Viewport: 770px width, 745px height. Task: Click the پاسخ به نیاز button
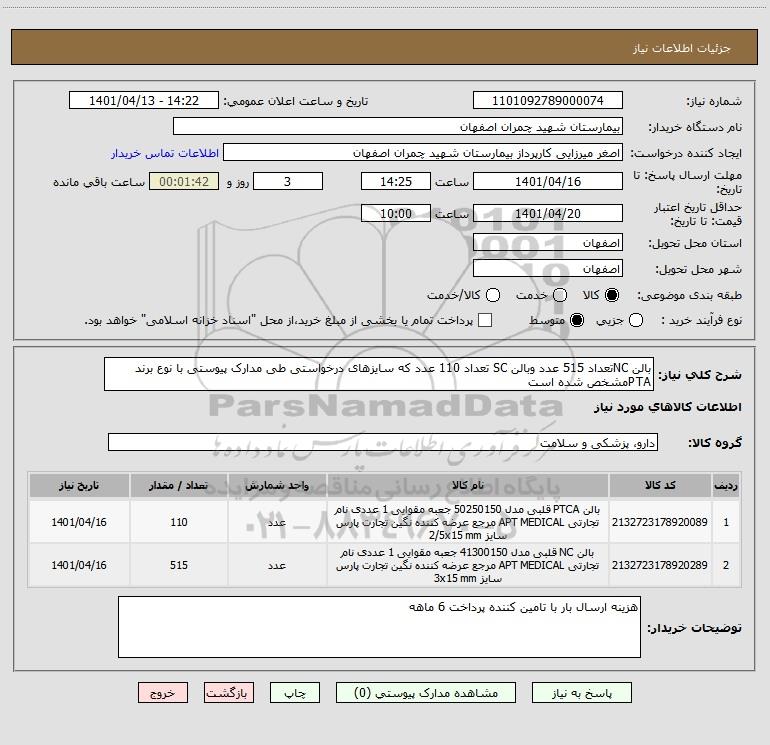581,692
